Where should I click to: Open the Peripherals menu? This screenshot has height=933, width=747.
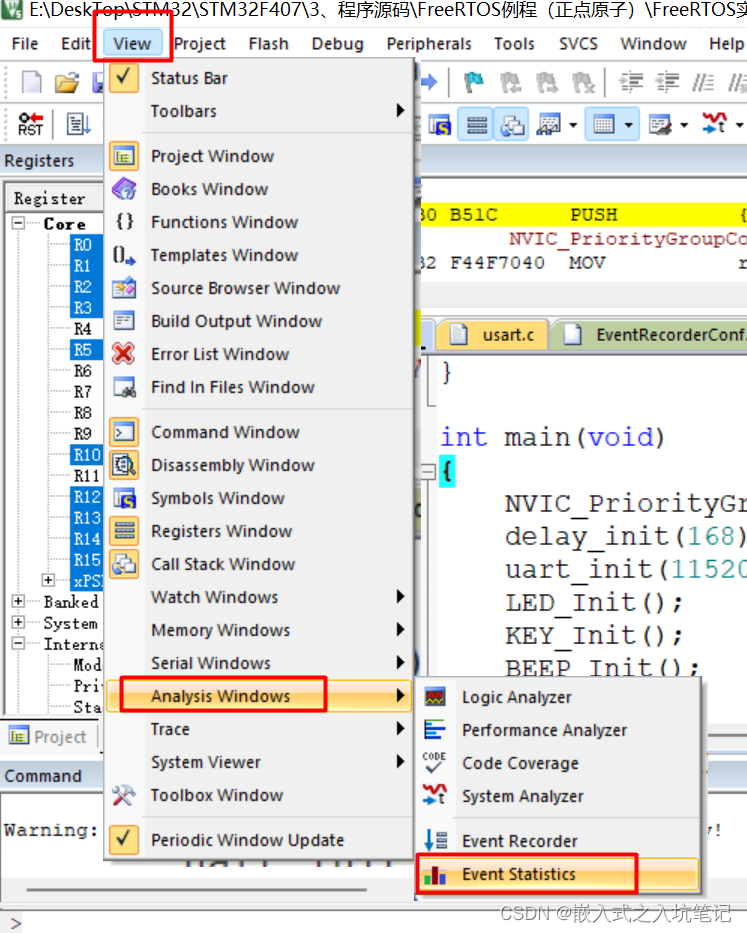point(429,44)
